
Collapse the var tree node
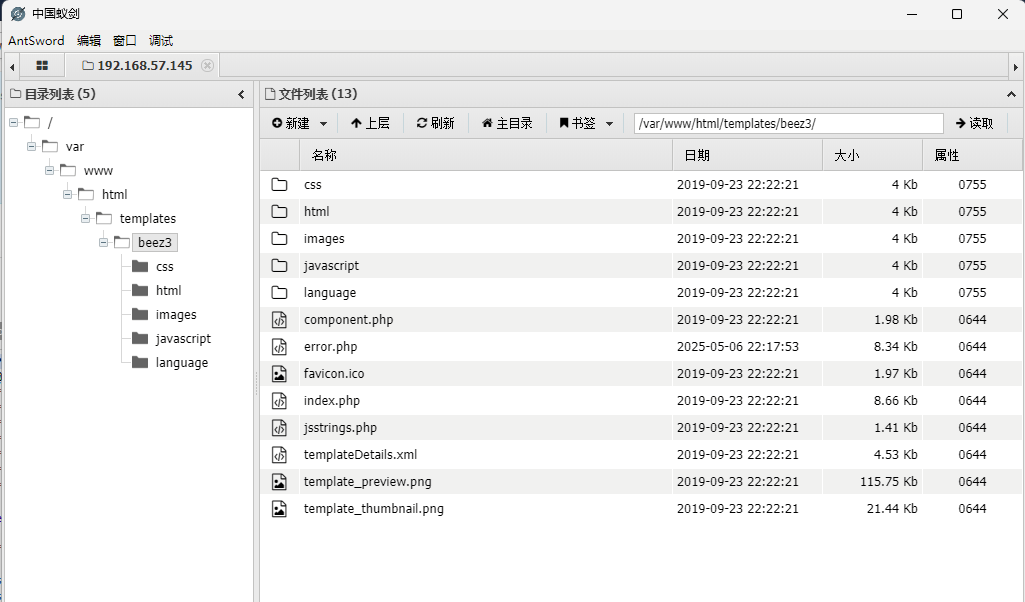coord(31,146)
